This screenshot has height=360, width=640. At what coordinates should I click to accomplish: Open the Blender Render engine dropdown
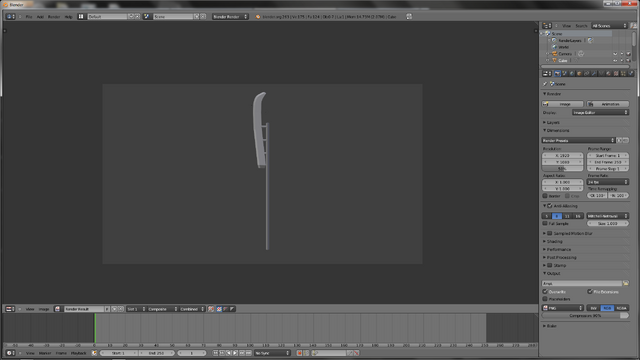230,17
